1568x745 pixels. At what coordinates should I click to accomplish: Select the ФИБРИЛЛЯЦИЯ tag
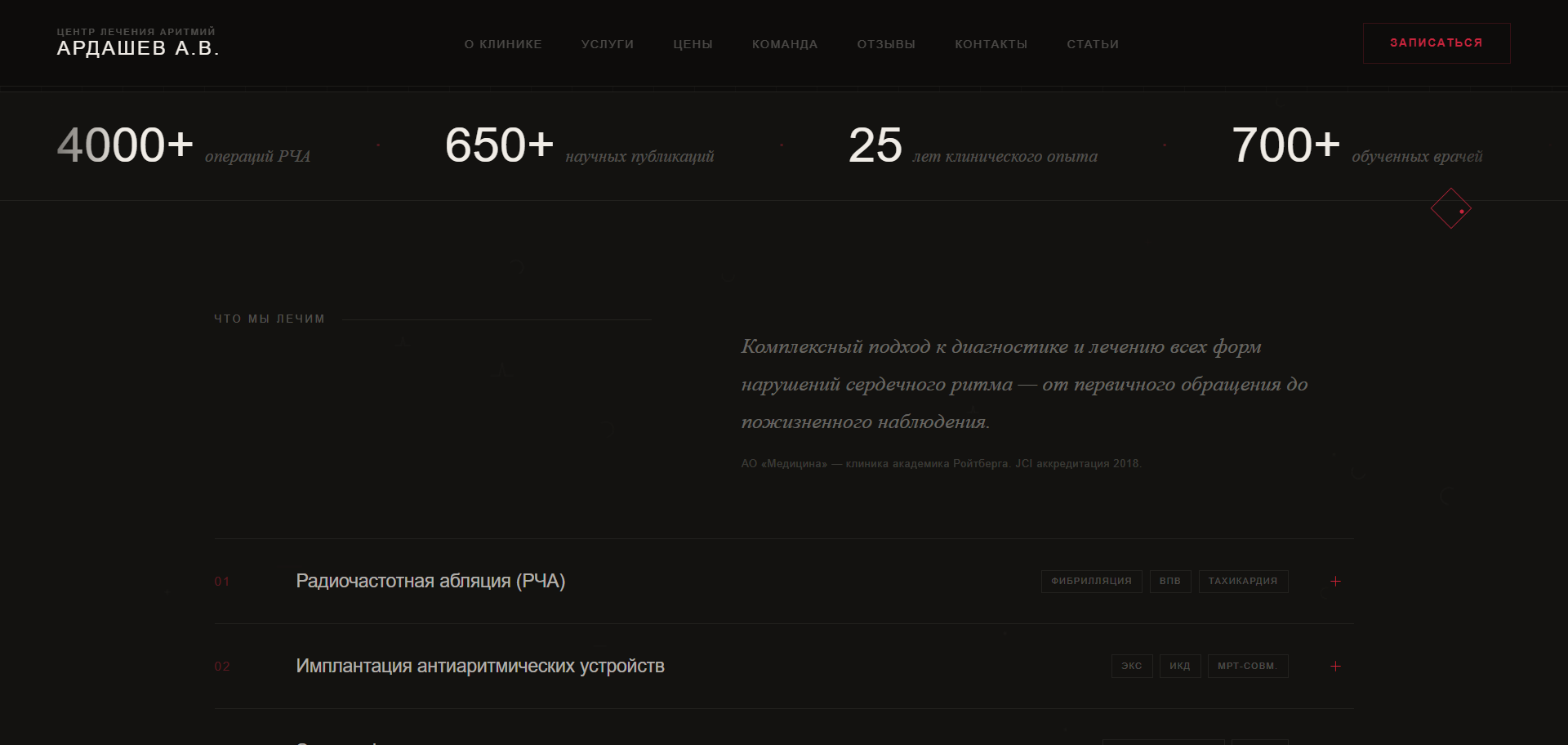1091,582
